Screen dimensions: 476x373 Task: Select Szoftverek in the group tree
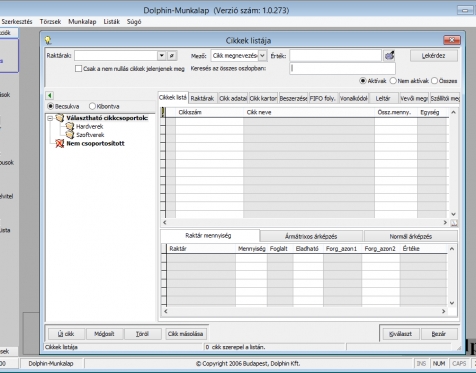pos(90,135)
